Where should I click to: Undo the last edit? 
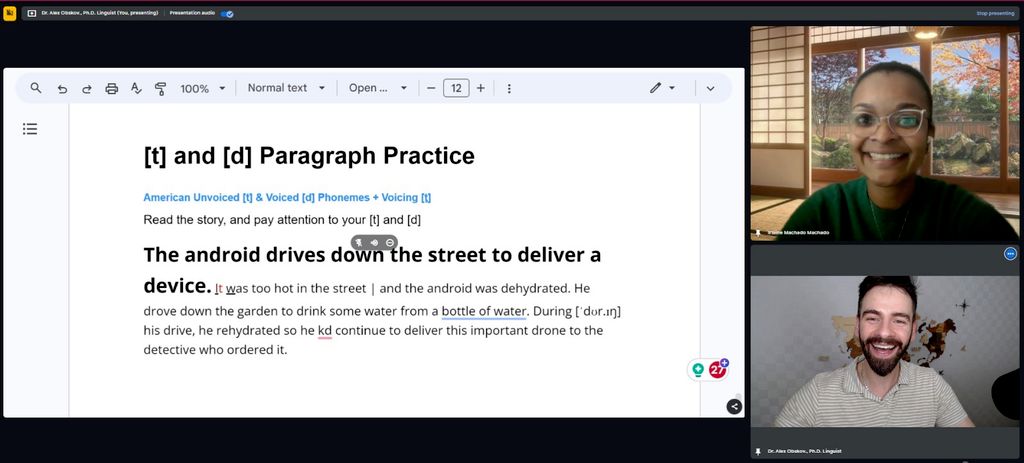tap(62, 88)
